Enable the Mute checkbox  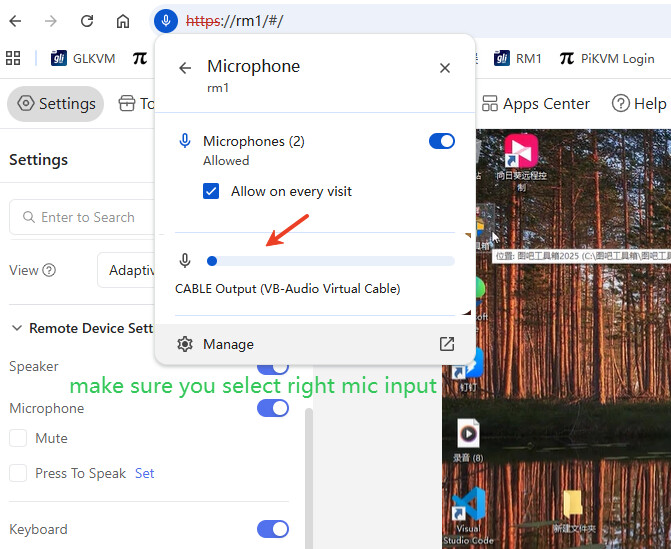coord(18,438)
